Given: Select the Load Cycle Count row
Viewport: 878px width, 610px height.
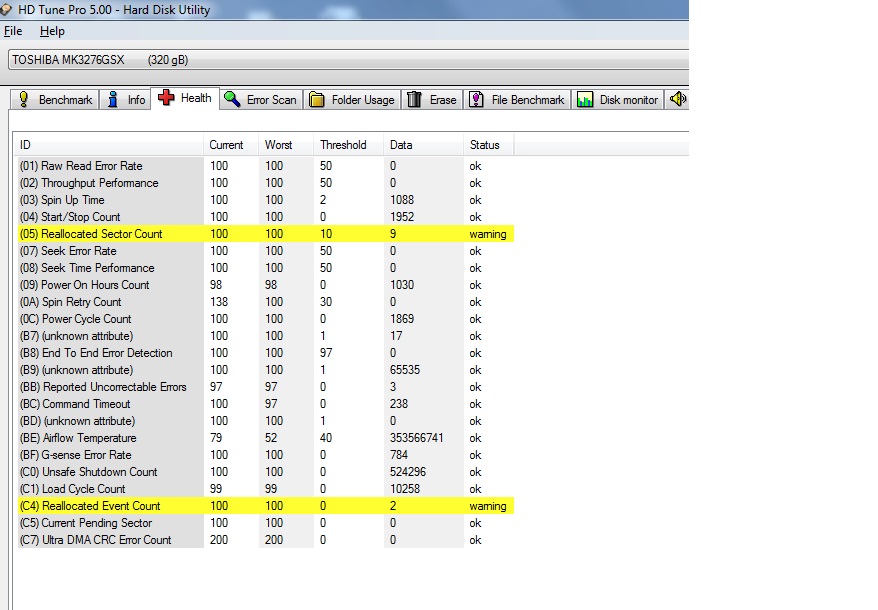Looking at the screenshot, I should click(x=266, y=488).
